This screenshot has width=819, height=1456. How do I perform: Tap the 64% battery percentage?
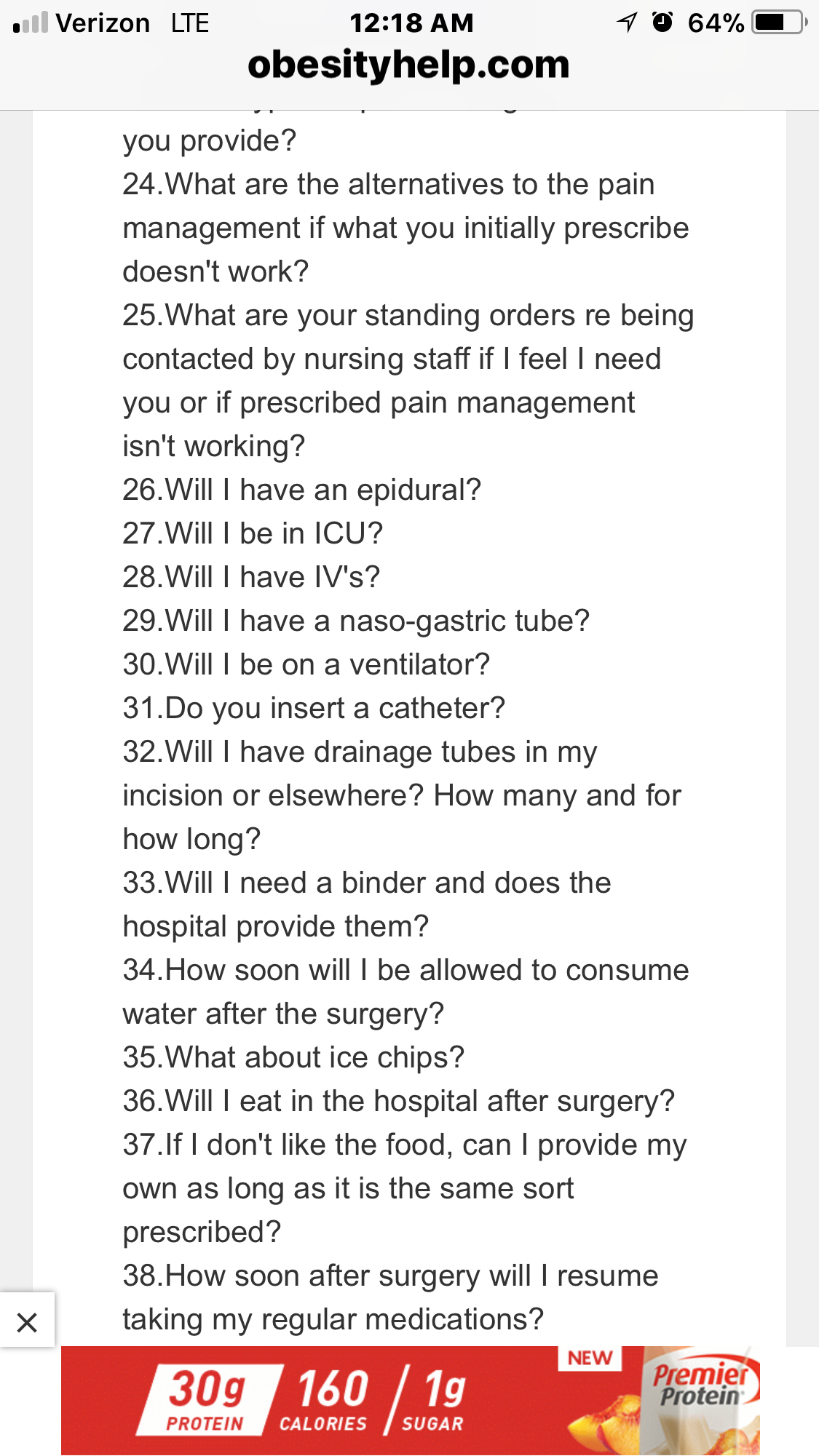(716, 23)
